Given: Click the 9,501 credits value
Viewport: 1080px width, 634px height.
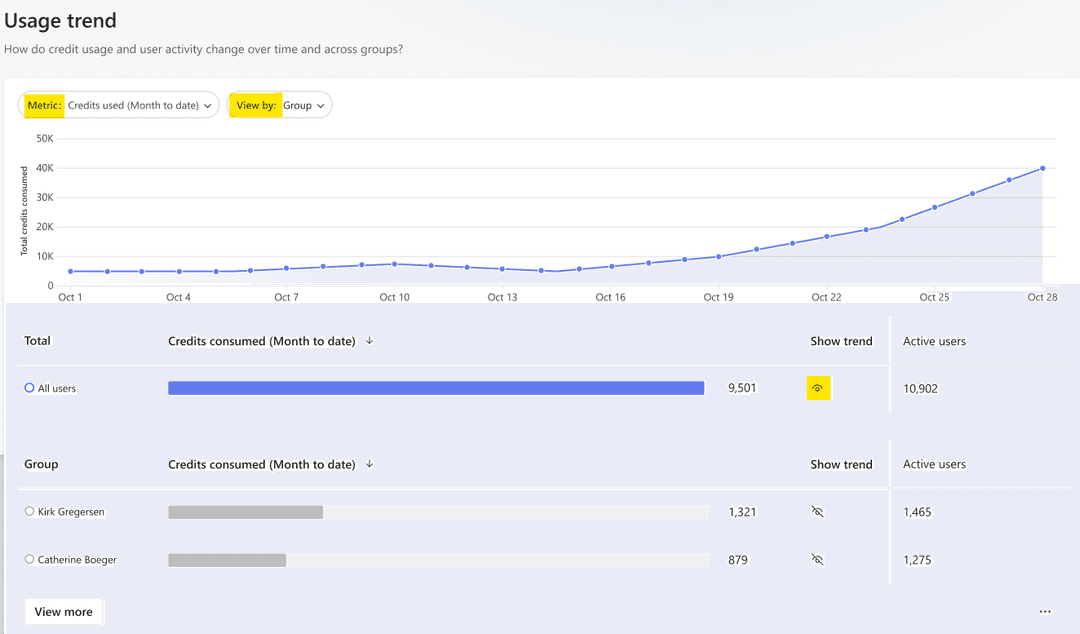Looking at the screenshot, I should click(x=742, y=388).
